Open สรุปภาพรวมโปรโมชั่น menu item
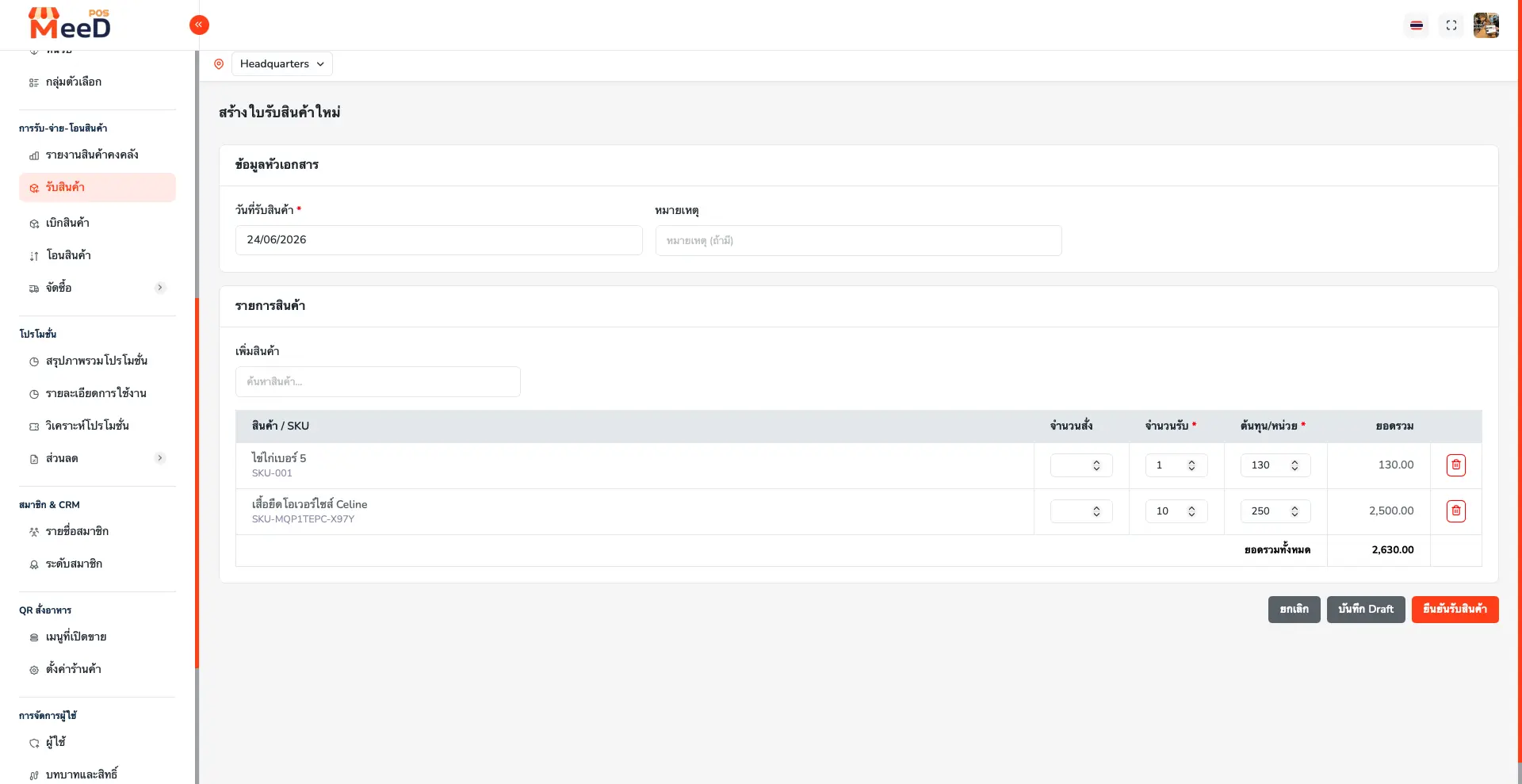Screen dimensions: 1522x784 pyautogui.click(x=98, y=361)
